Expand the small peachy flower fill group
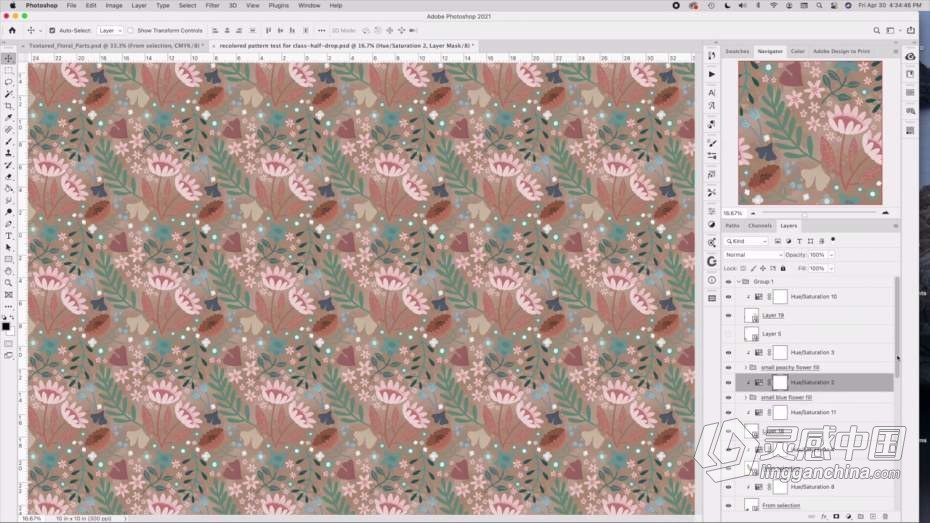930x523 pixels. point(746,368)
